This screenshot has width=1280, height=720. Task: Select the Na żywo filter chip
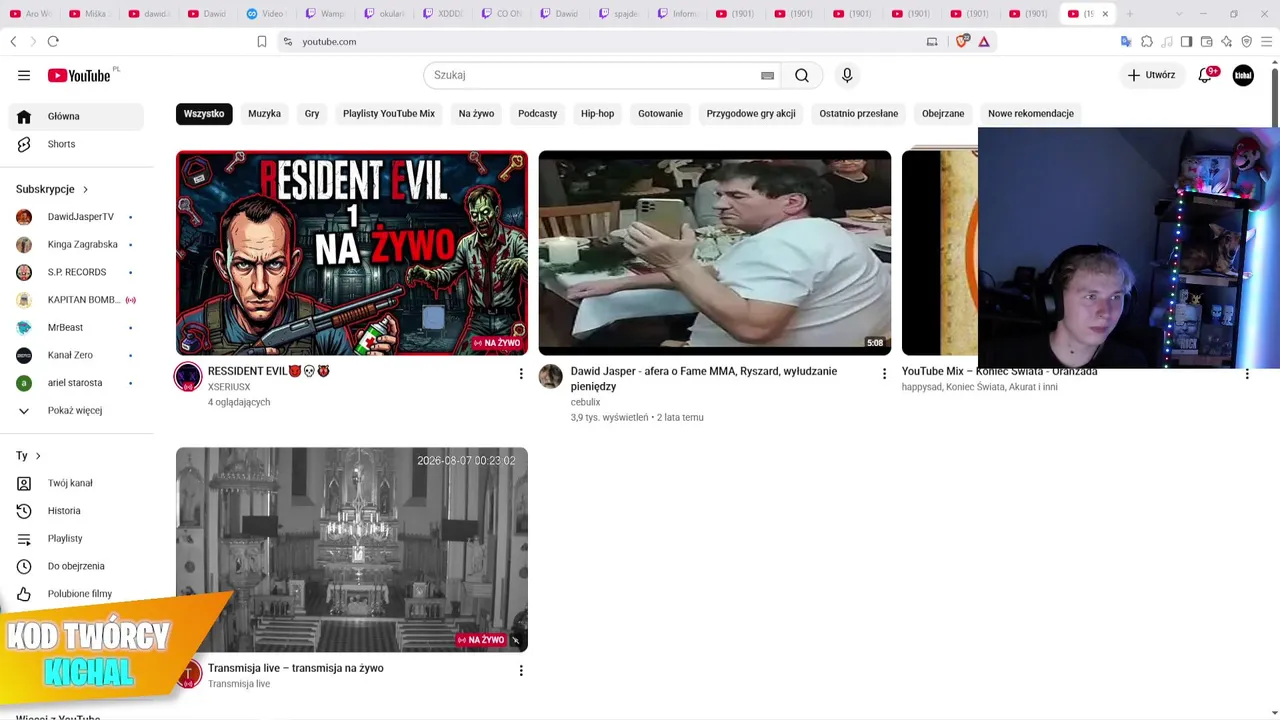[x=476, y=114]
